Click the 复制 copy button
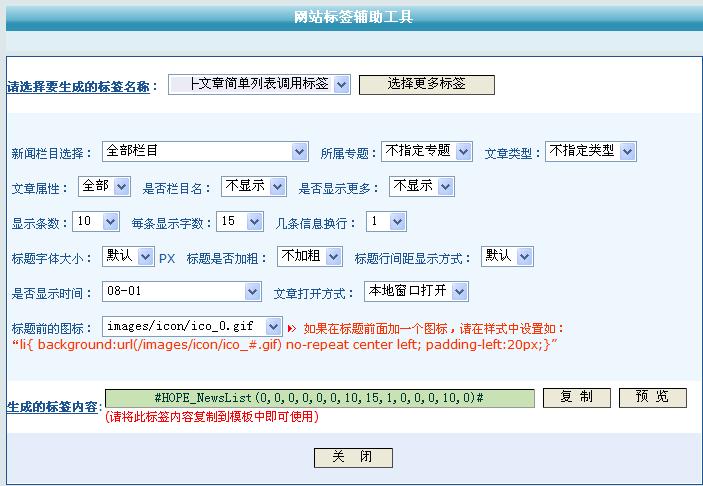Image resolution: width=703 pixels, height=486 pixels. 576,398
